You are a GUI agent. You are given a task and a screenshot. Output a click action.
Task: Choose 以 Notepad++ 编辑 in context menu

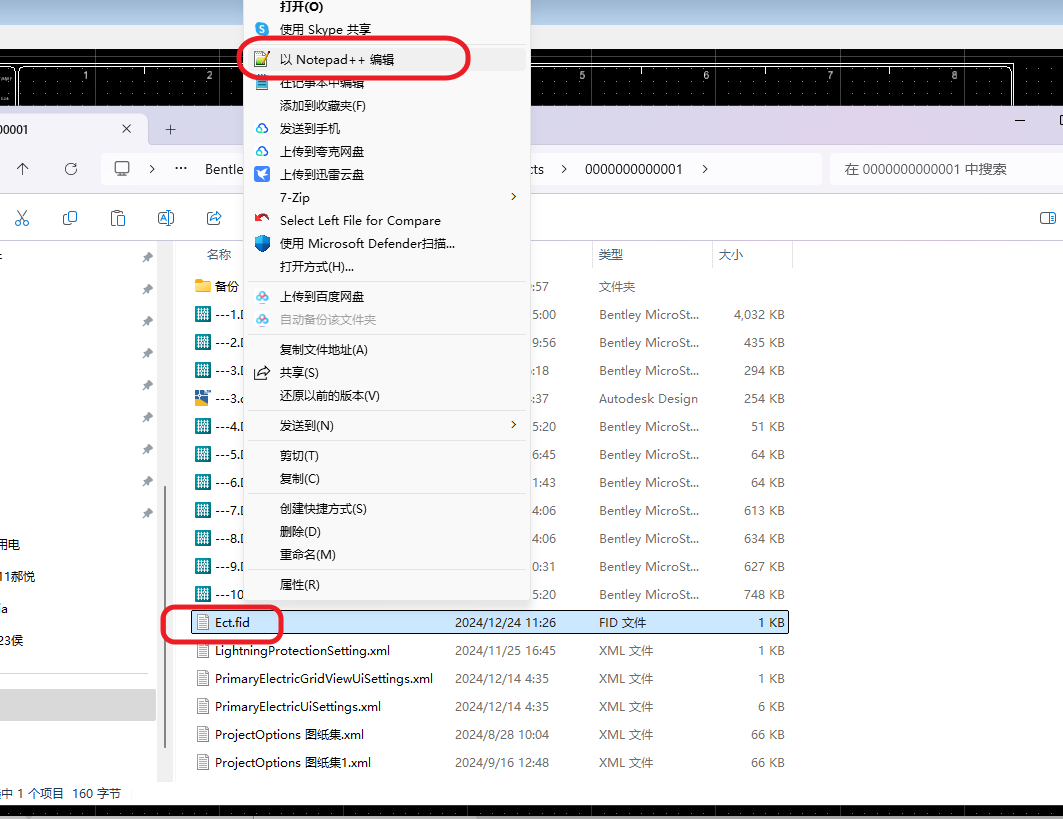pos(386,60)
